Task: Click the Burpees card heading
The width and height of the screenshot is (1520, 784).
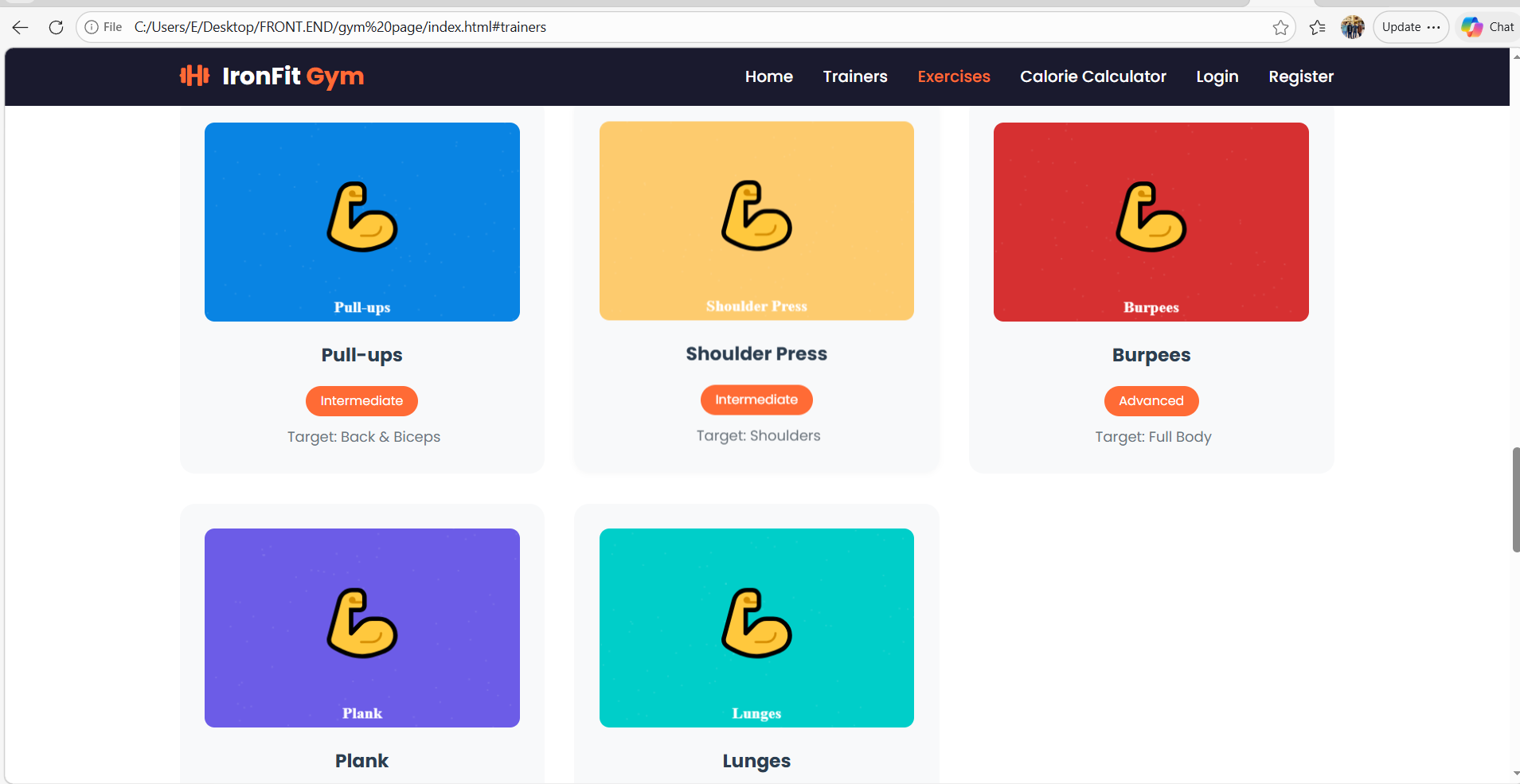Action: pos(1151,355)
